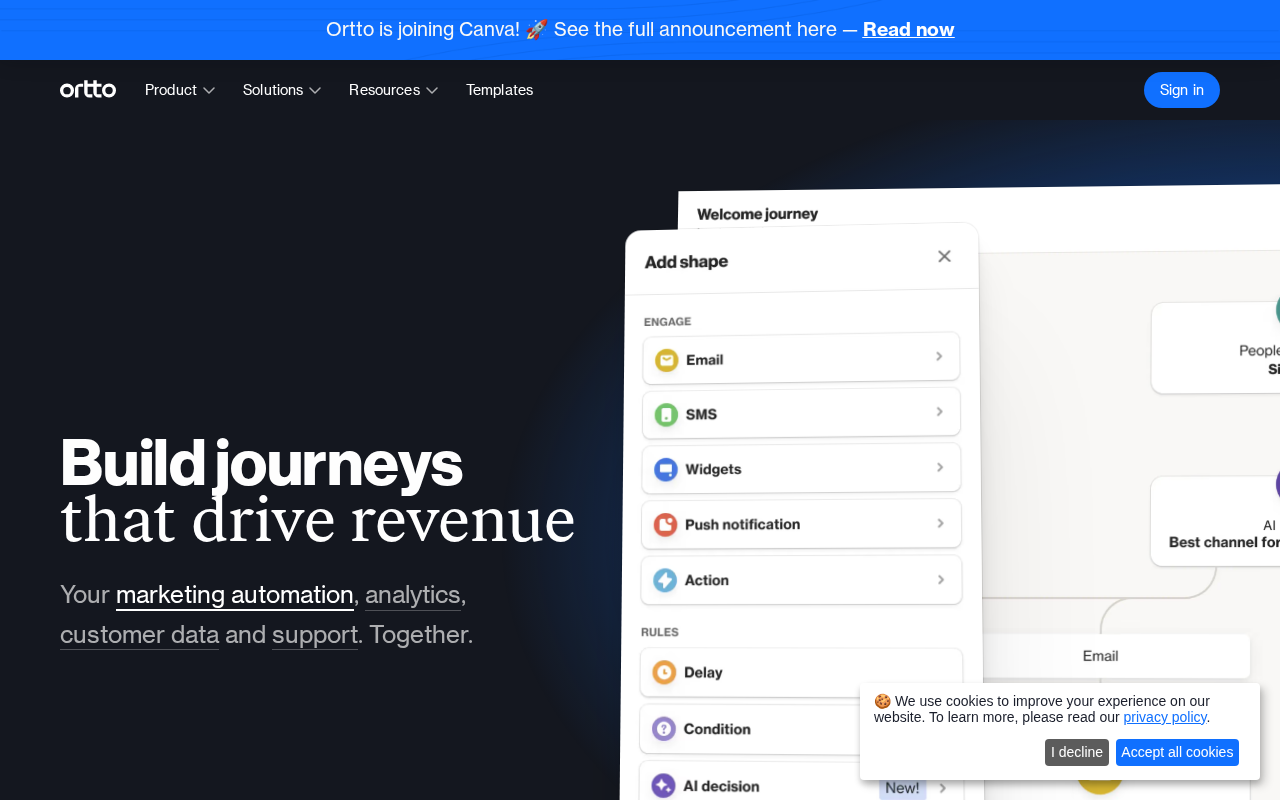Click the Email node on the journey canvas
This screenshot has width=1280, height=800.
[1100, 656]
